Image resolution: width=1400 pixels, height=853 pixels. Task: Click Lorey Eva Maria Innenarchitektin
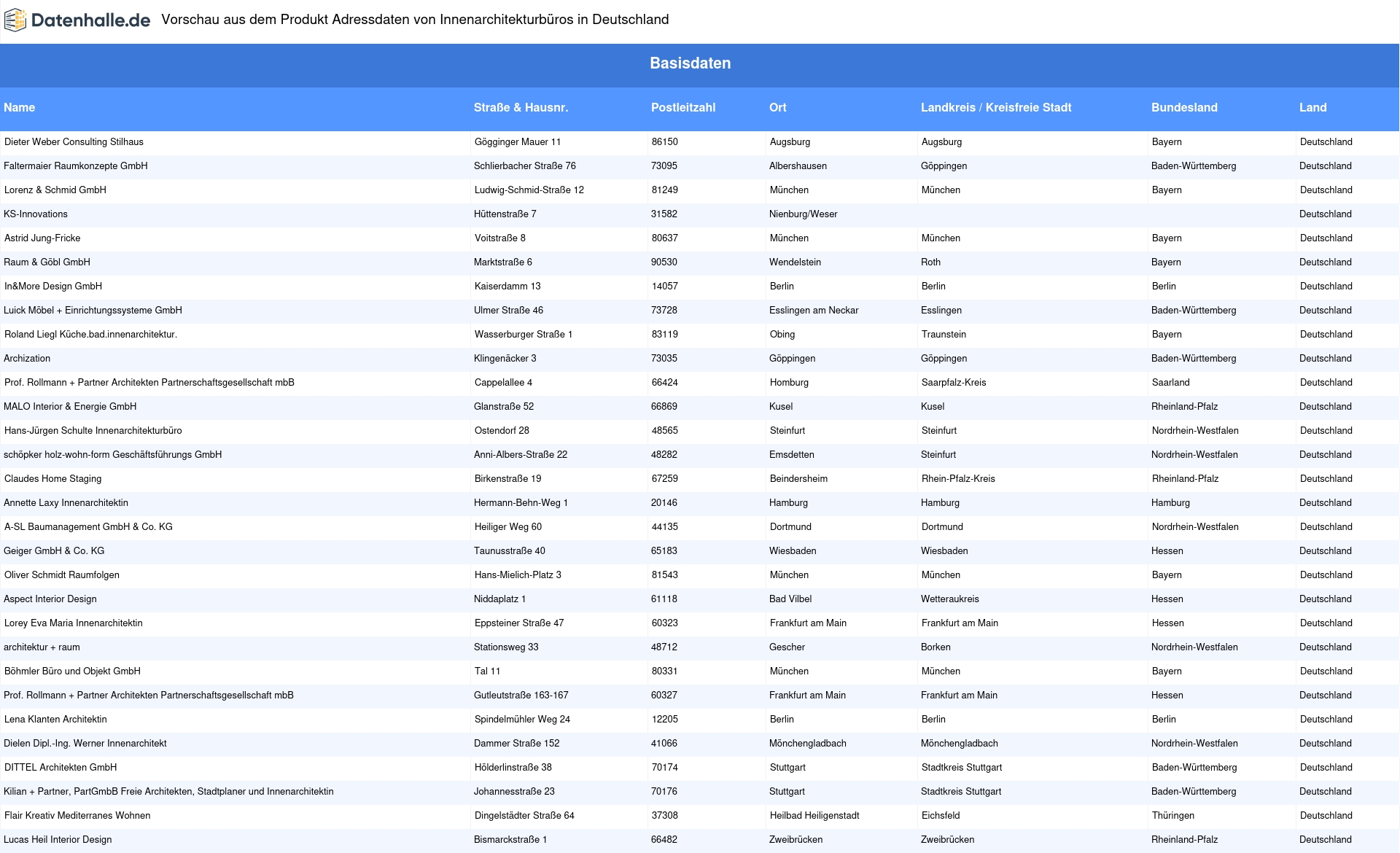point(74,623)
